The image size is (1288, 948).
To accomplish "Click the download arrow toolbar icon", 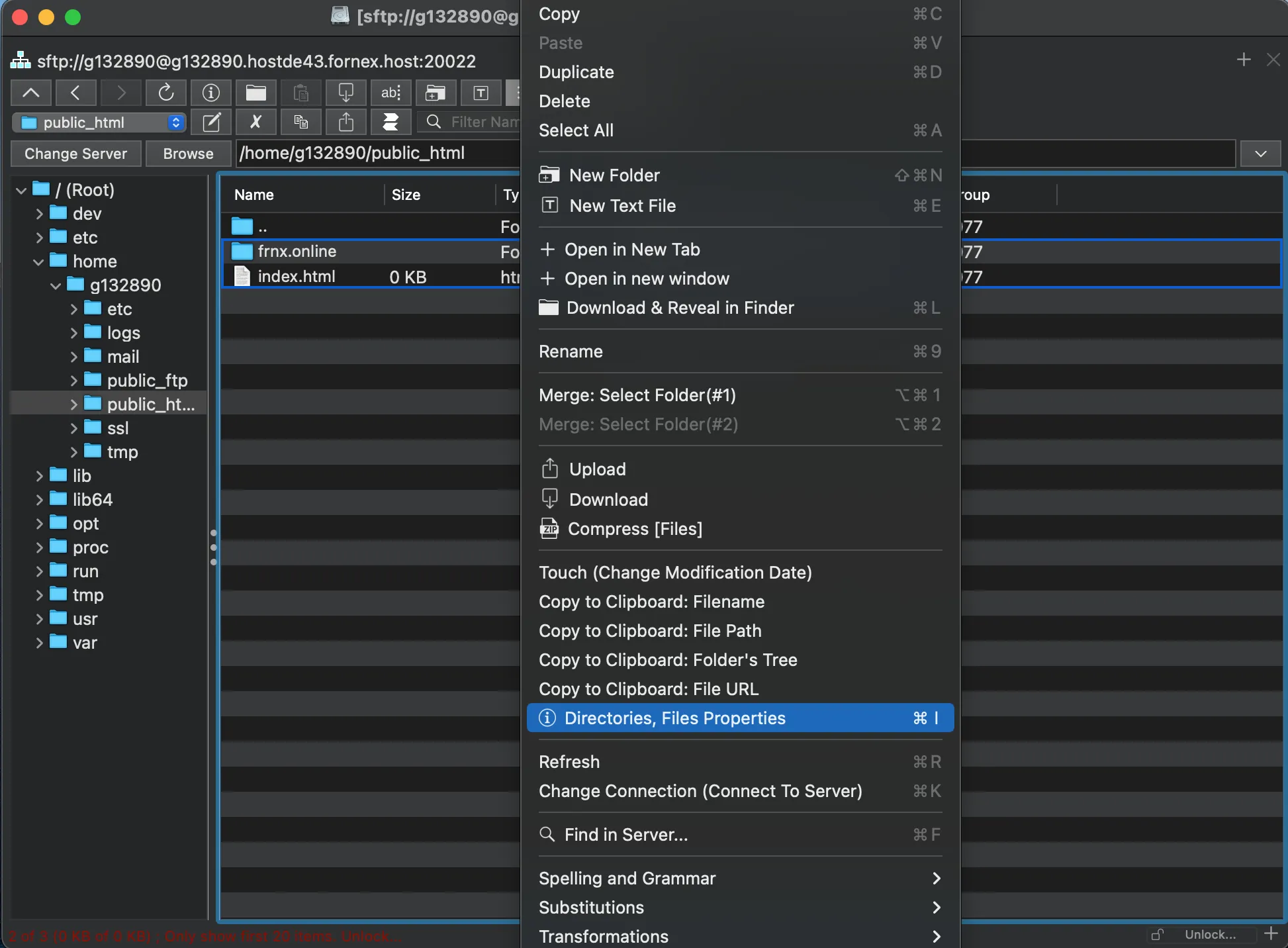I will coord(345,93).
